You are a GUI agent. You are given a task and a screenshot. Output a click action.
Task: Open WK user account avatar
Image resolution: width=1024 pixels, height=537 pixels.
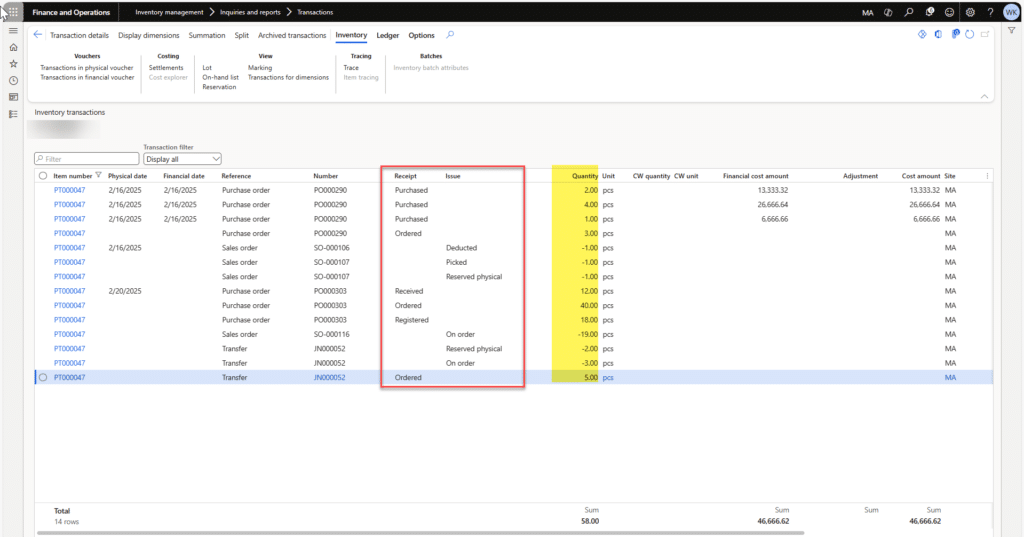1011,12
